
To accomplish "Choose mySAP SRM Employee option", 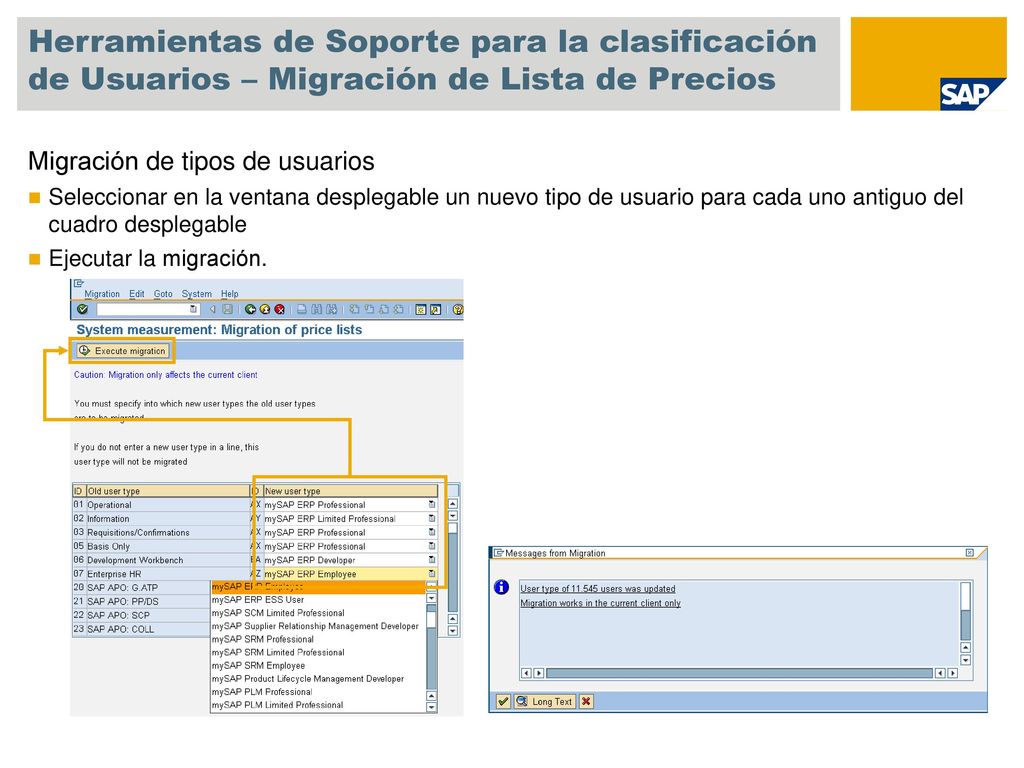I will tap(318, 665).
